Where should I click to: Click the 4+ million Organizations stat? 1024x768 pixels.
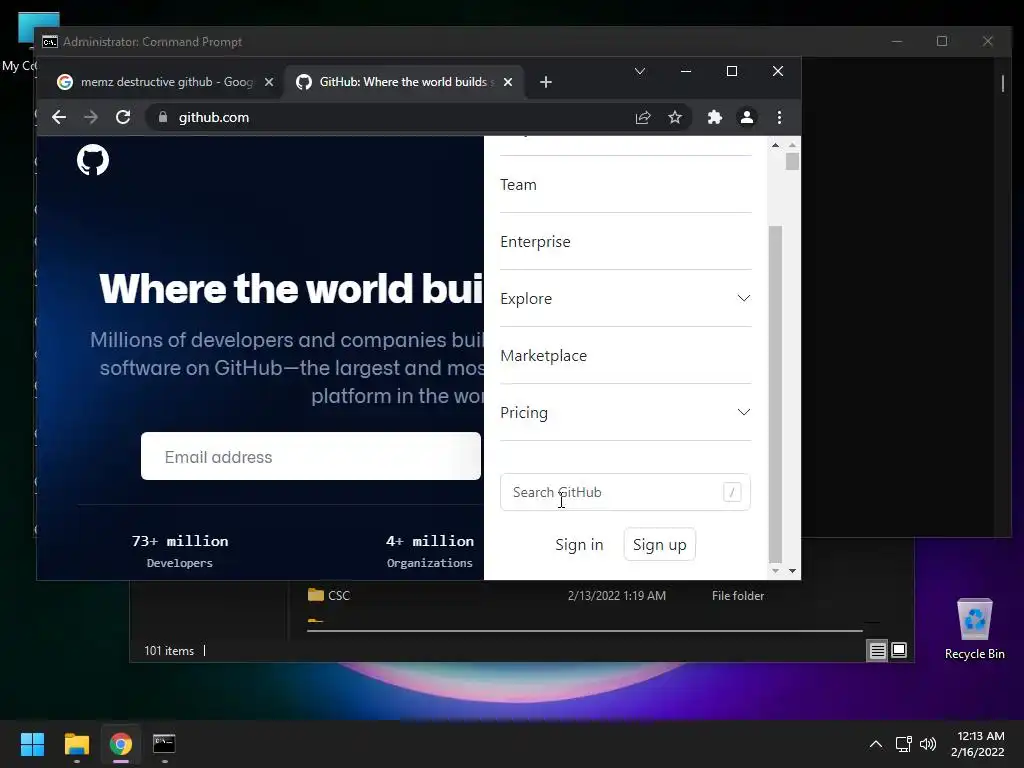pos(430,551)
